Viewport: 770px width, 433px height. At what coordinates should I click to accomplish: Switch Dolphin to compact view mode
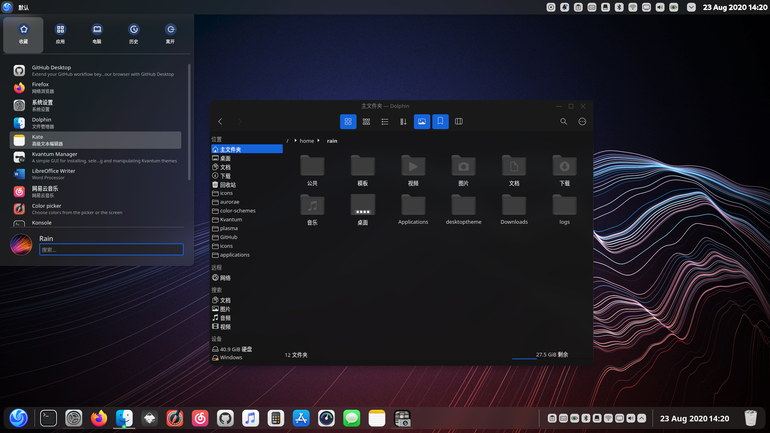tap(366, 121)
